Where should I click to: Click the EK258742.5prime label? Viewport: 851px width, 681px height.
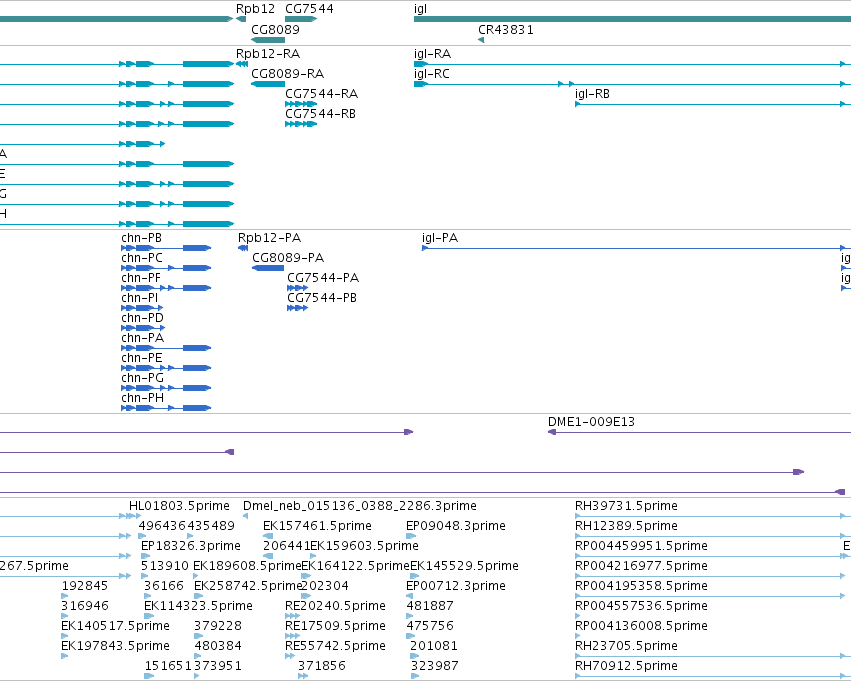[247, 586]
